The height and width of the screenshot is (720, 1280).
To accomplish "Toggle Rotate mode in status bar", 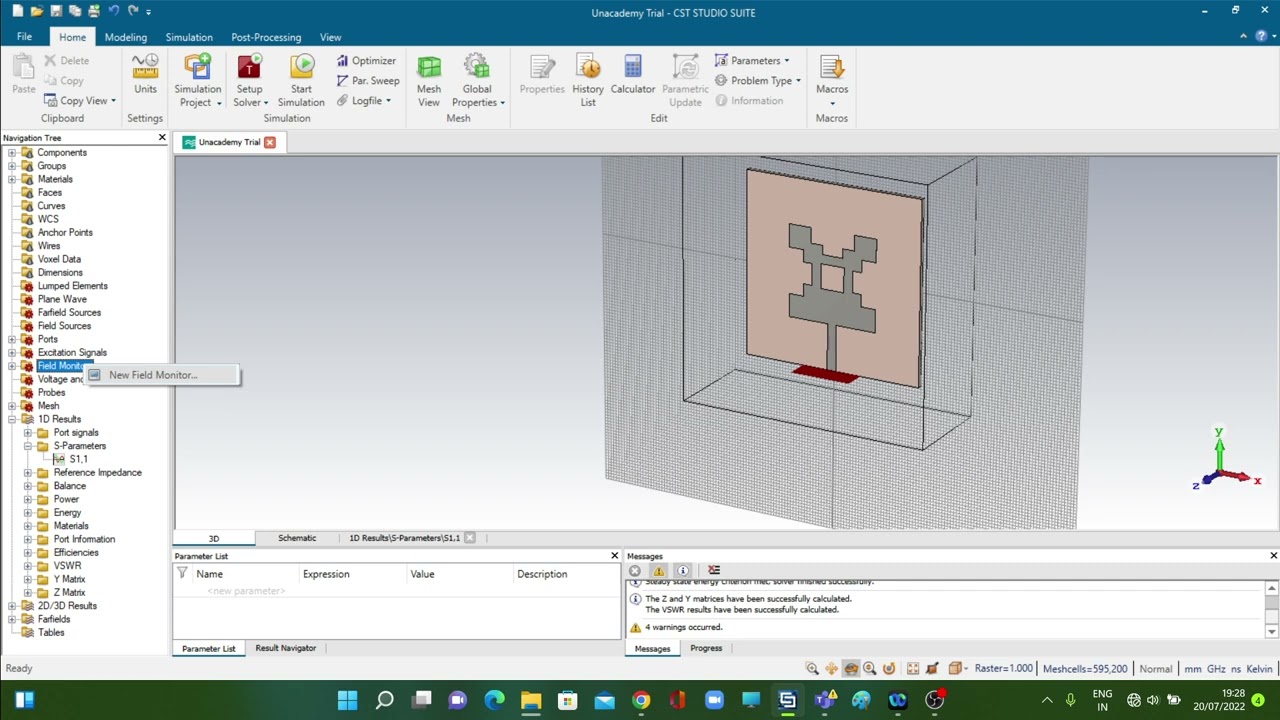I will pos(851,668).
